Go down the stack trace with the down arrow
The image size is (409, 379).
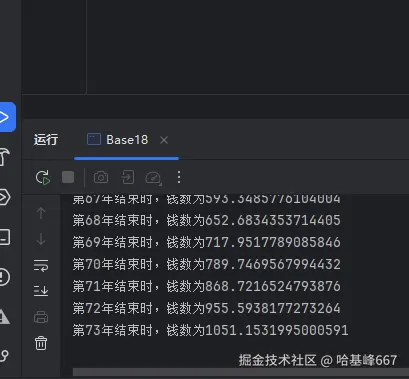(x=41, y=239)
